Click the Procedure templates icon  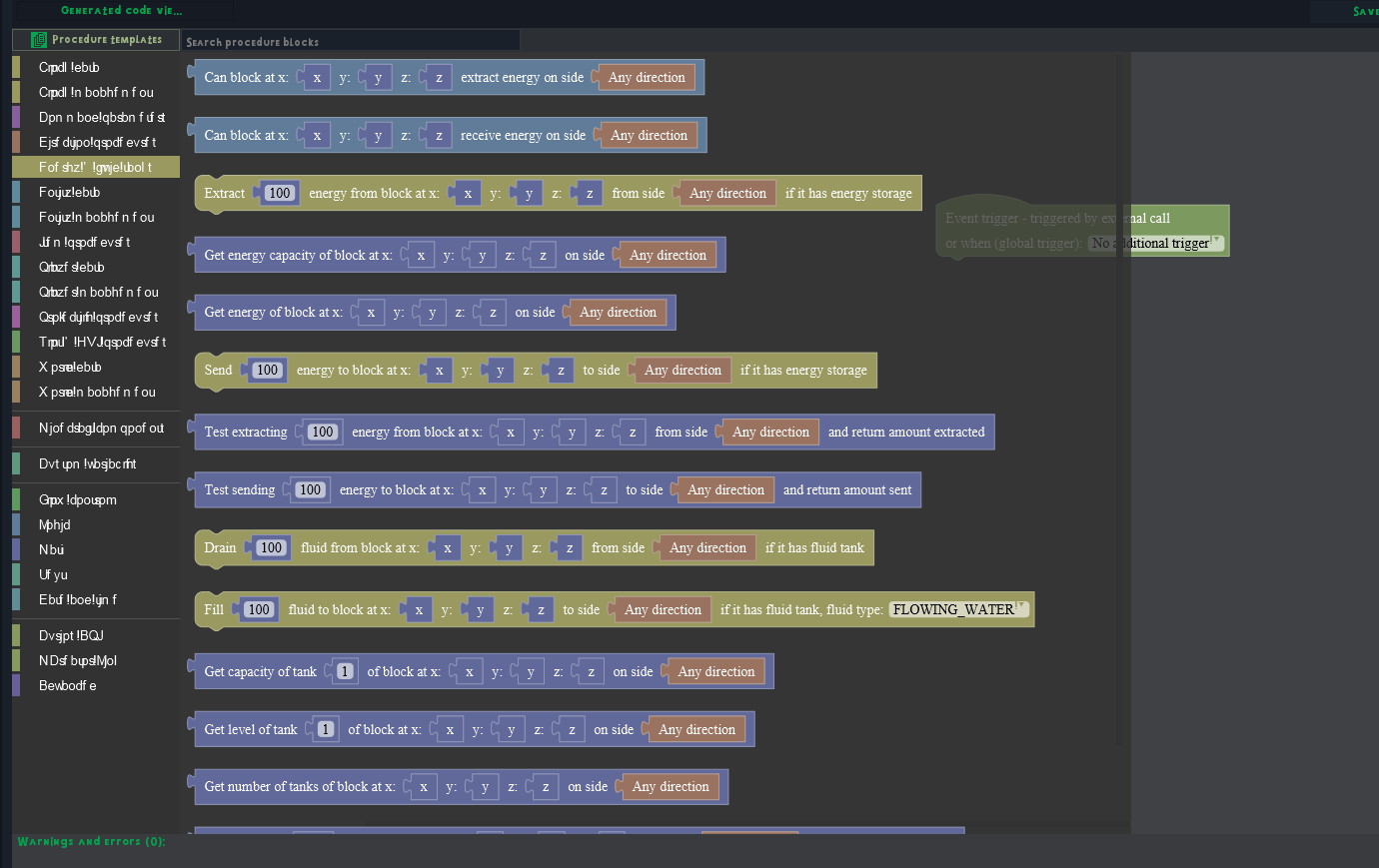[39, 40]
